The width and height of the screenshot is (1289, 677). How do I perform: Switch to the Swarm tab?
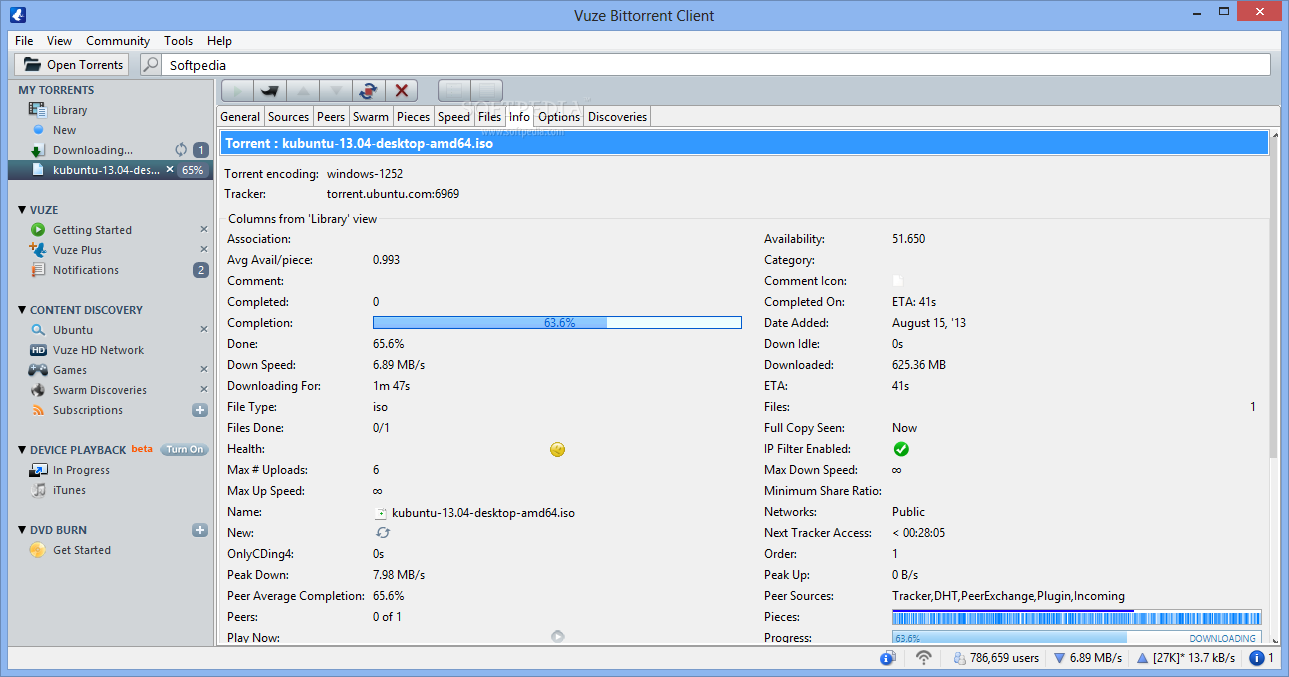tap(371, 117)
